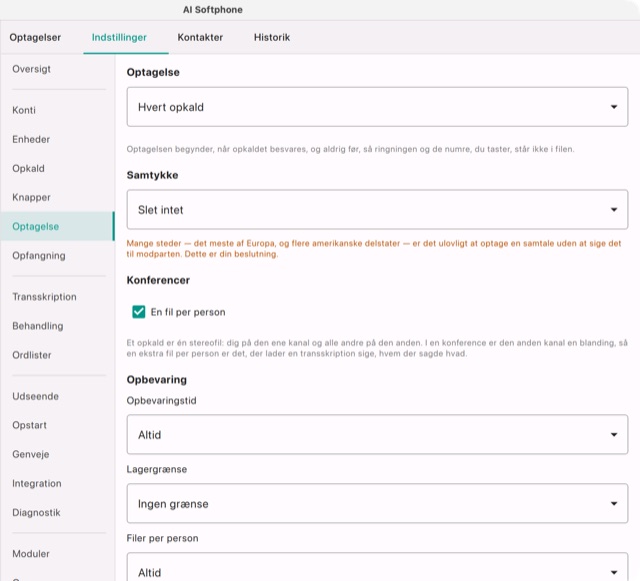Expand the Samtykke dropdown showing Slet intet

pos(377,209)
